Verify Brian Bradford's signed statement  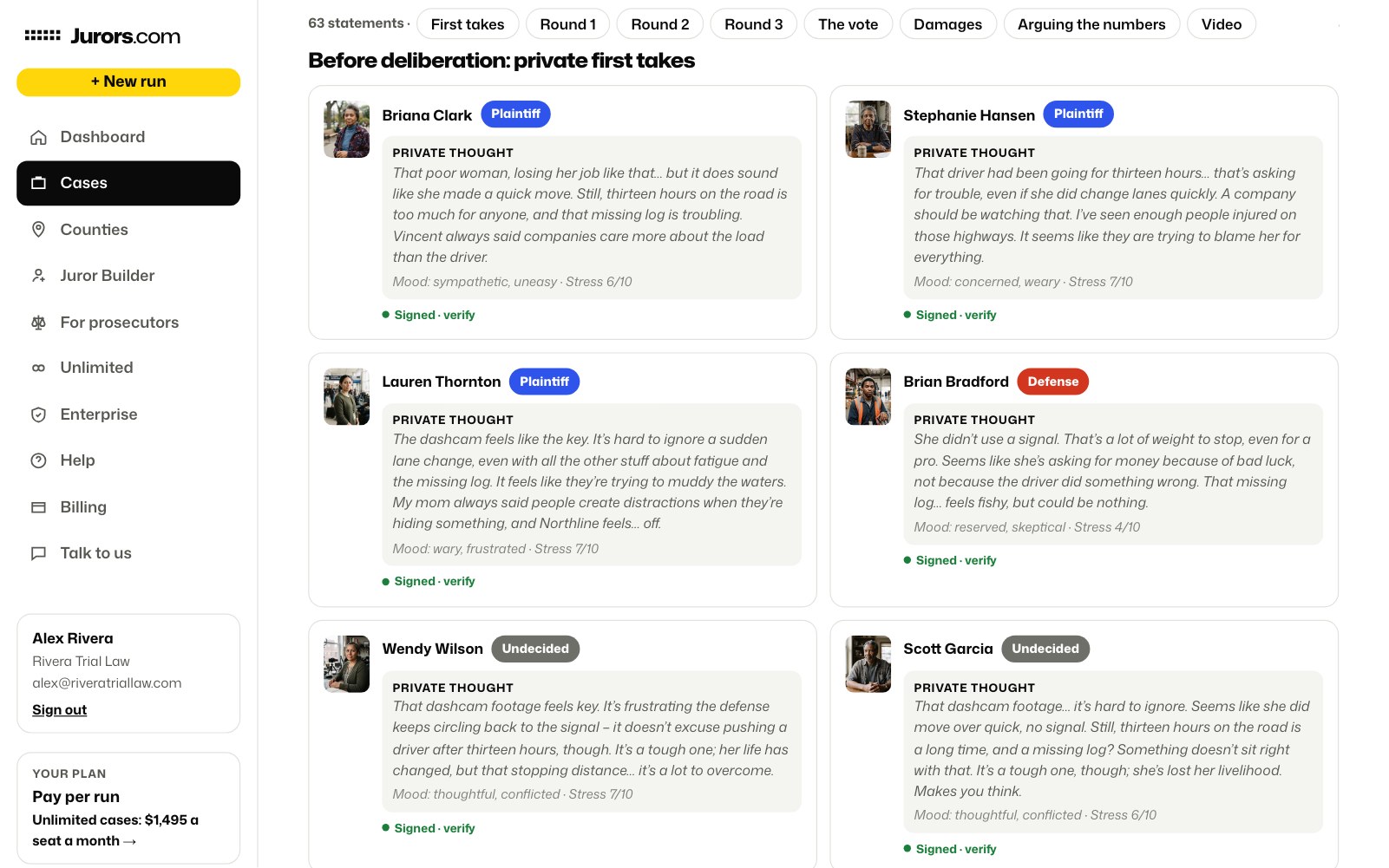[980, 561]
